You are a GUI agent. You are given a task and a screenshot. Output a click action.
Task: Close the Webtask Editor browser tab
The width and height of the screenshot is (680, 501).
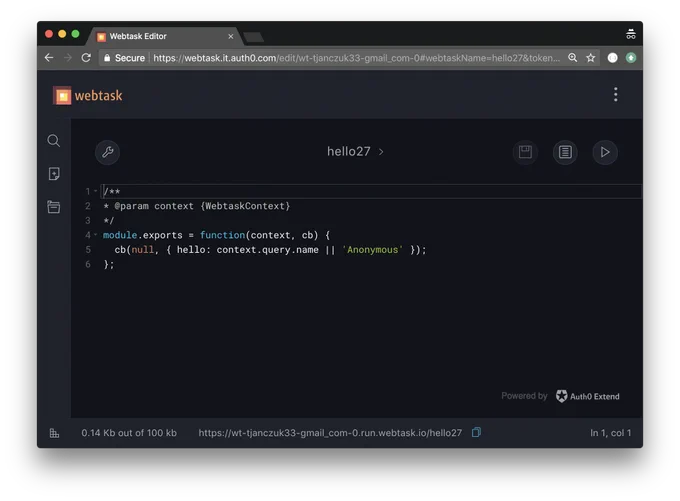231,36
